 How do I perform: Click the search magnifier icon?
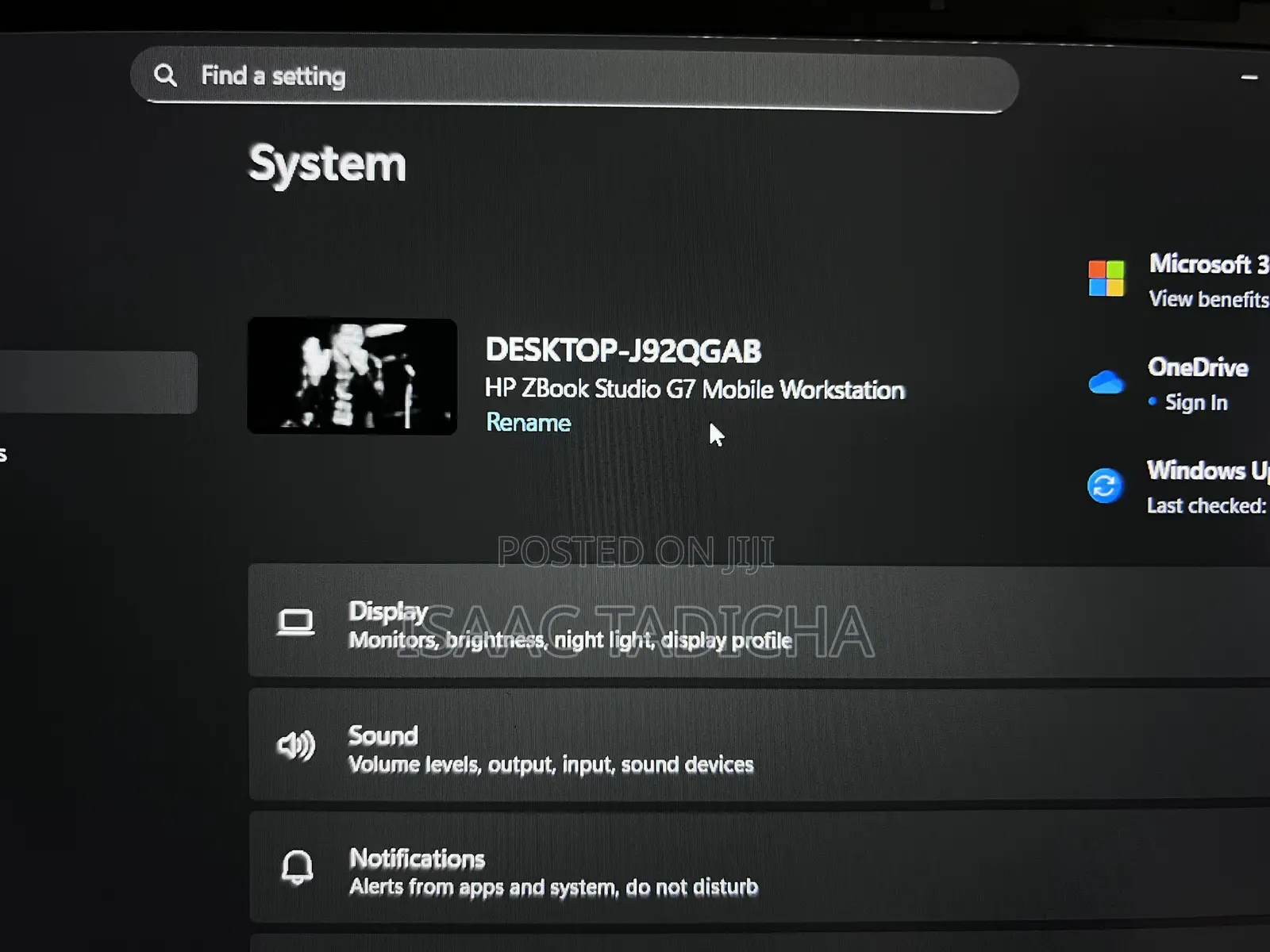pos(165,75)
